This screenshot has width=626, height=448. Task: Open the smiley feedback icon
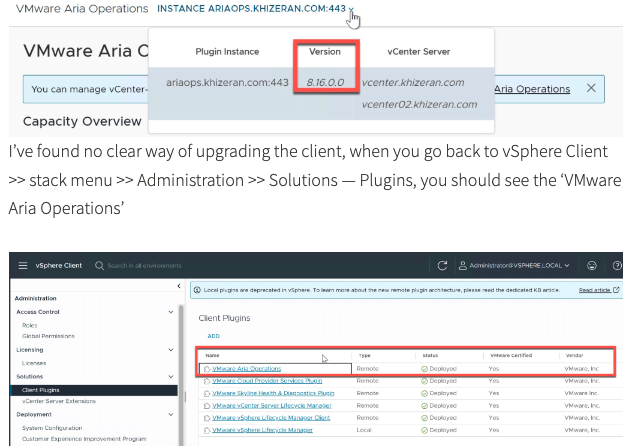tap(592, 266)
